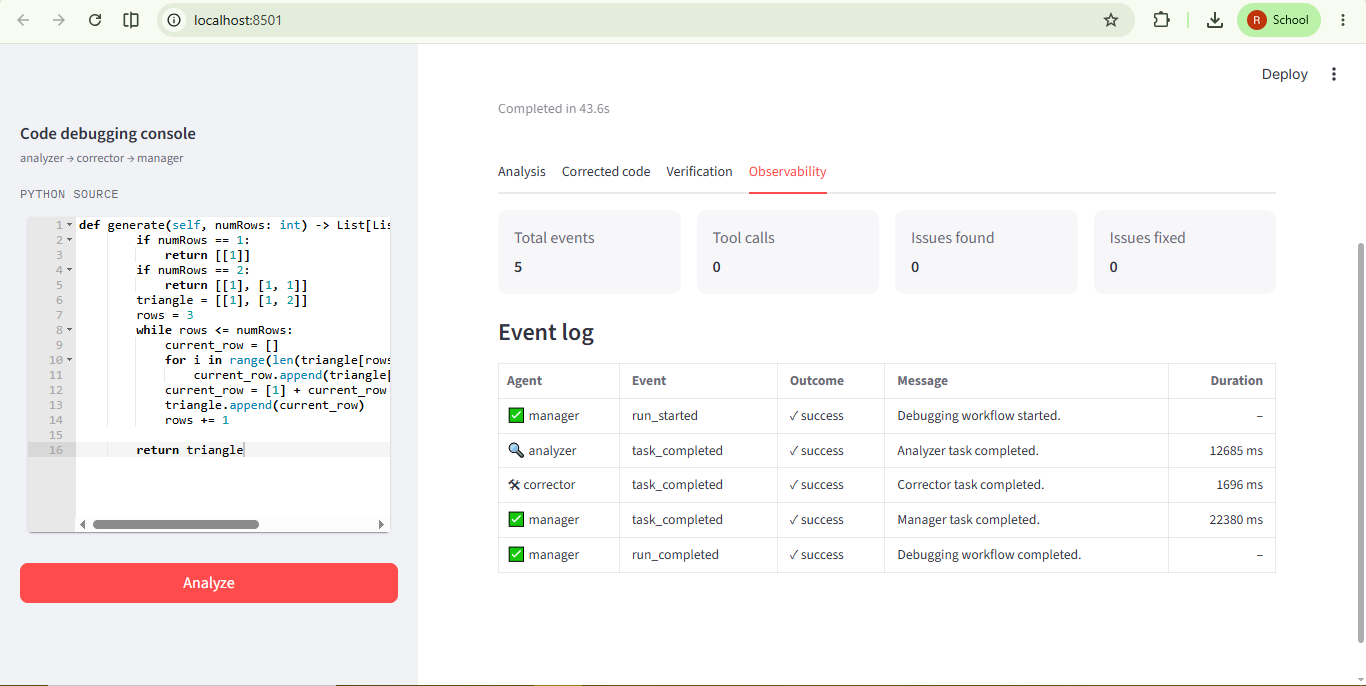Viewport: 1366px width, 686px height.
Task: Click the 'Completed in 43.6s' status text
Action: 554,108
